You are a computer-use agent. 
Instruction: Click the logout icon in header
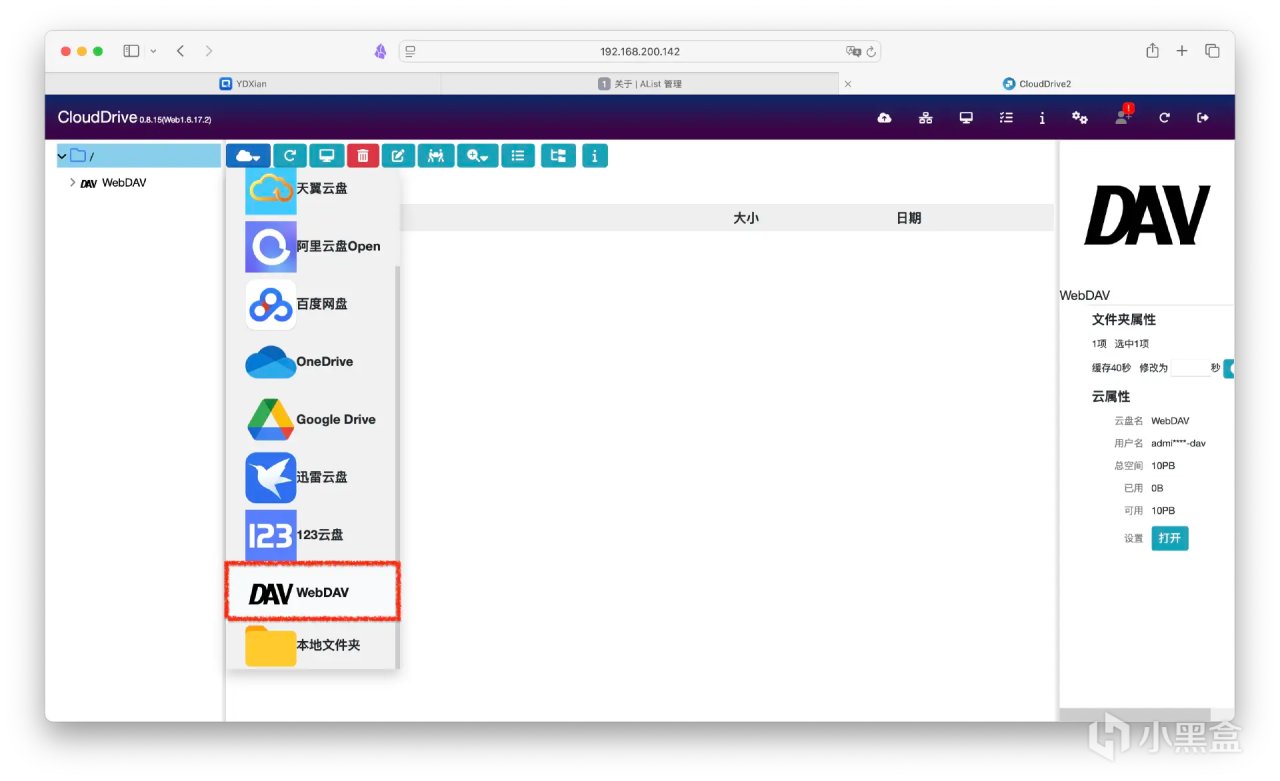point(1203,118)
